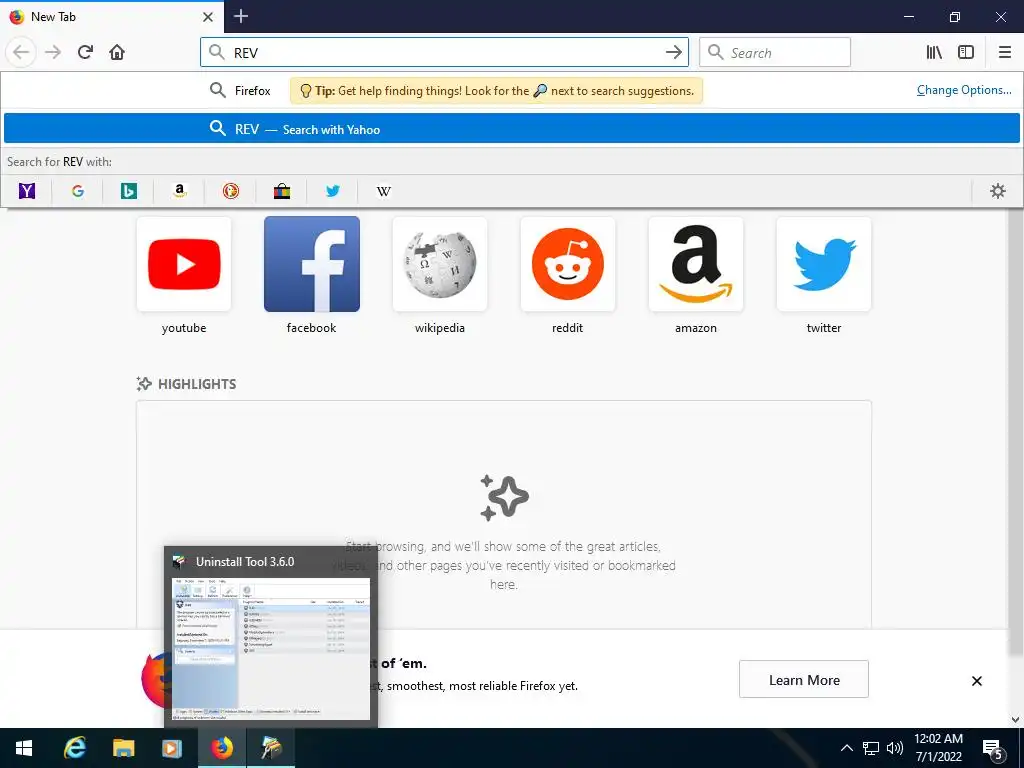Launch Internet Explorer from taskbar
This screenshot has height=768, width=1024.
pos(74,748)
